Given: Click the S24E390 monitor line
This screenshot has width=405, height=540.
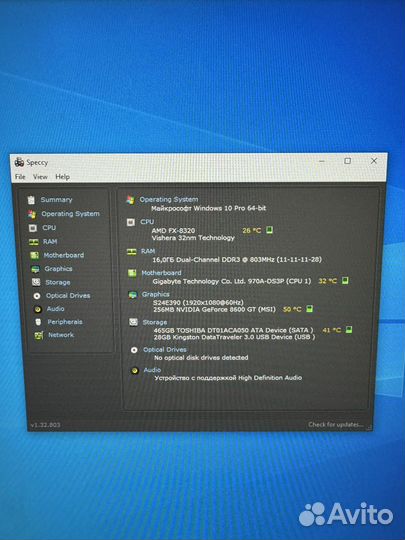Looking at the screenshot, I should [x=198, y=302].
